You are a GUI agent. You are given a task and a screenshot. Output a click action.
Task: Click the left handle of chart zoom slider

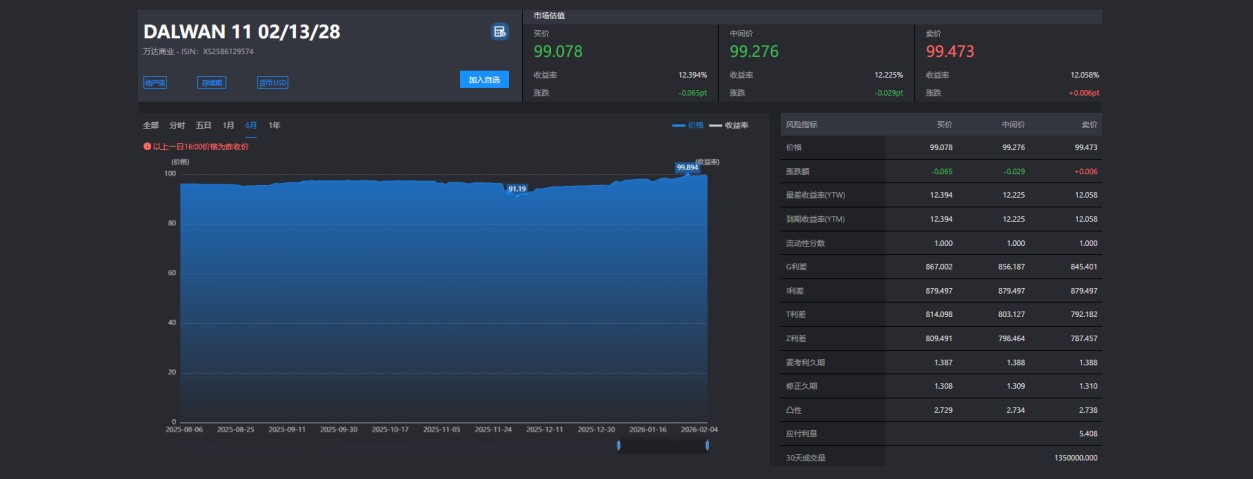pyautogui.click(x=619, y=445)
